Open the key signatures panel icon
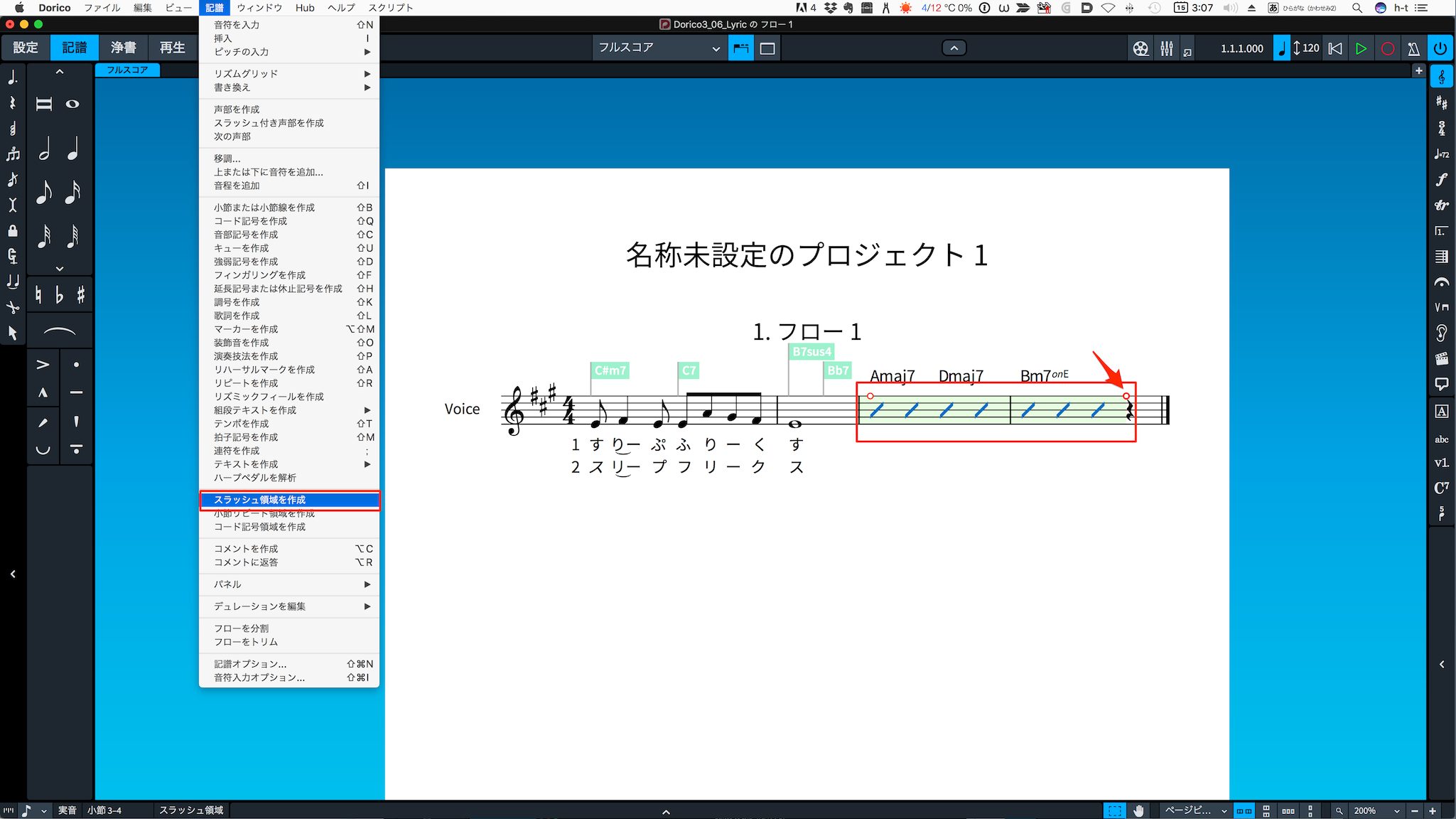Screen dimensions: 1456x819 (1441, 102)
